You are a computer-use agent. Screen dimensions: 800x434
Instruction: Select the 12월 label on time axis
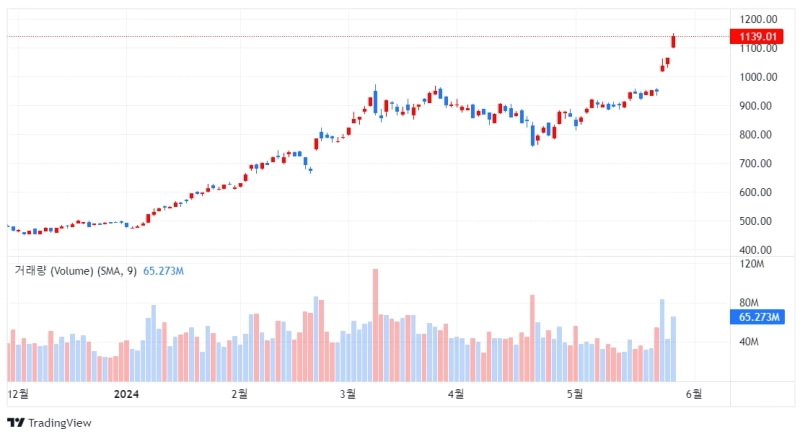coord(18,394)
